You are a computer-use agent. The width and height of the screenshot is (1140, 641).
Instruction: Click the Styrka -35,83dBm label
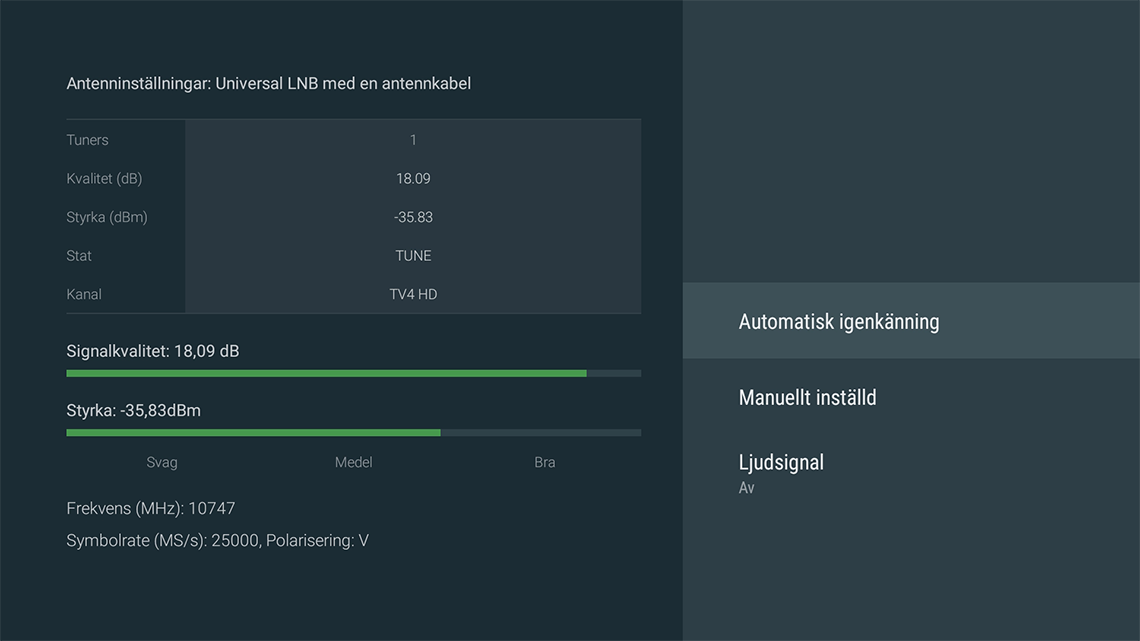(x=133, y=410)
